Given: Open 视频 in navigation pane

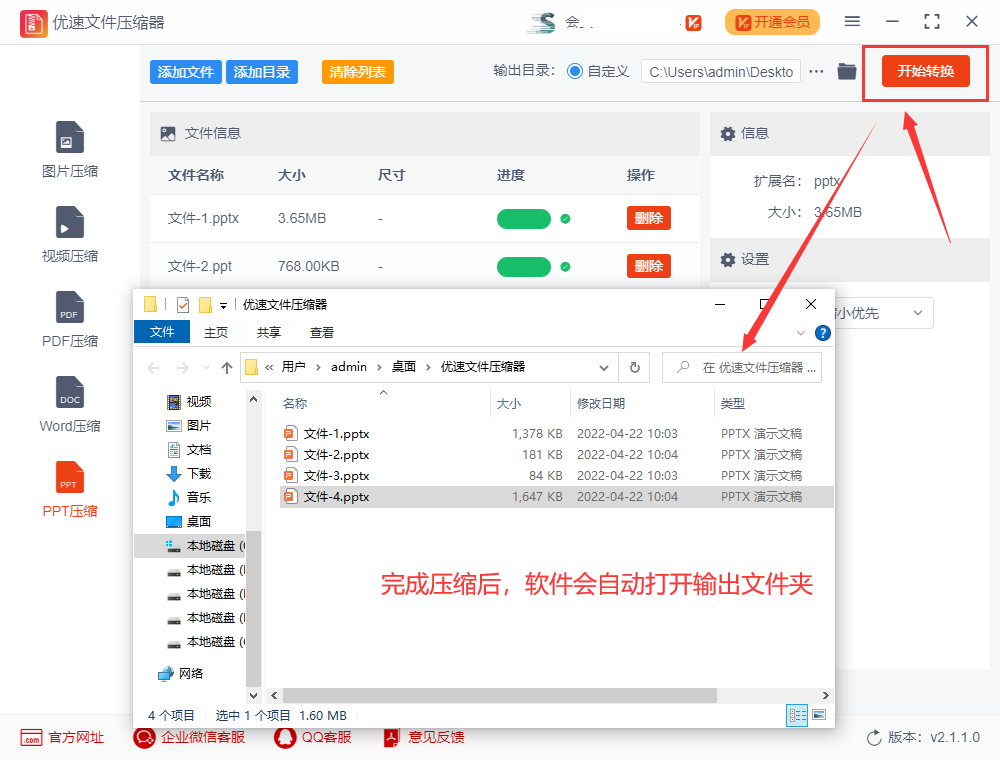Looking at the screenshot, I should pyautogui.click(x=189, y=402).
